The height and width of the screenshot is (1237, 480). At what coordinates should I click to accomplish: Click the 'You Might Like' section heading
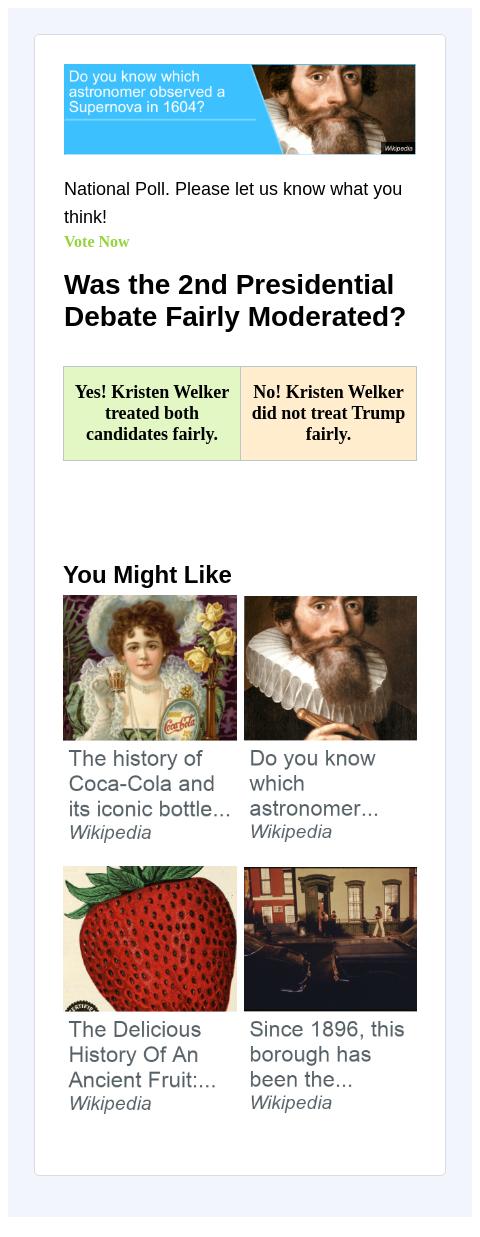click(147, 575)
